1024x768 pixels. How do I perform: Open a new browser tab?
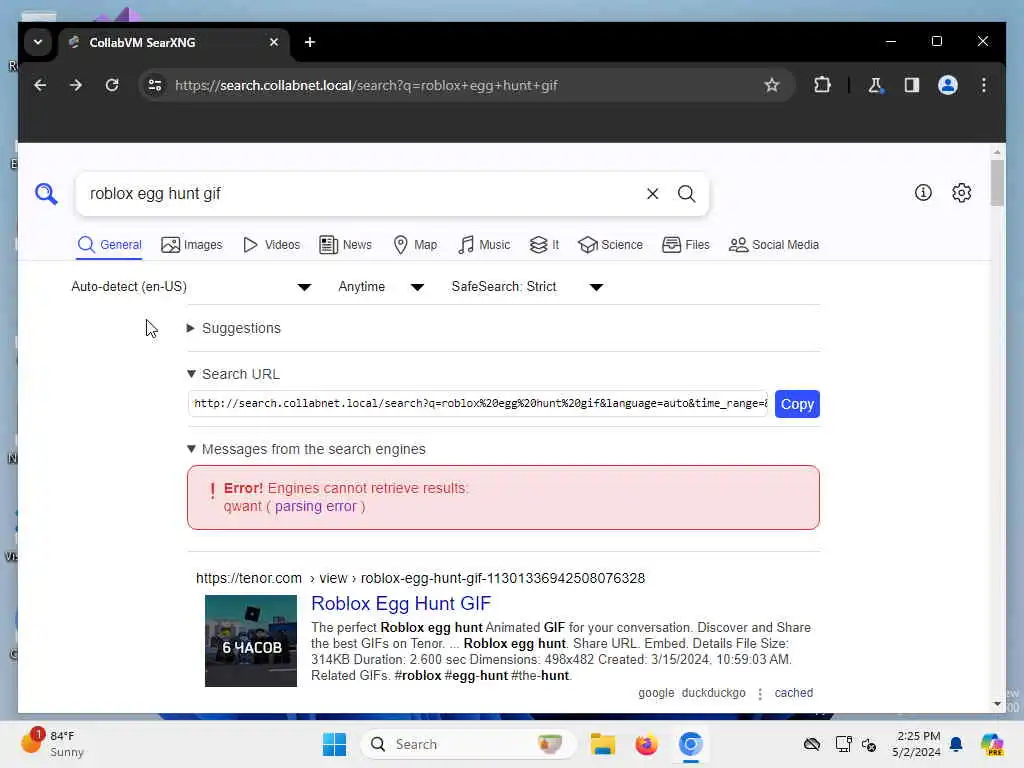click(310, 42)
